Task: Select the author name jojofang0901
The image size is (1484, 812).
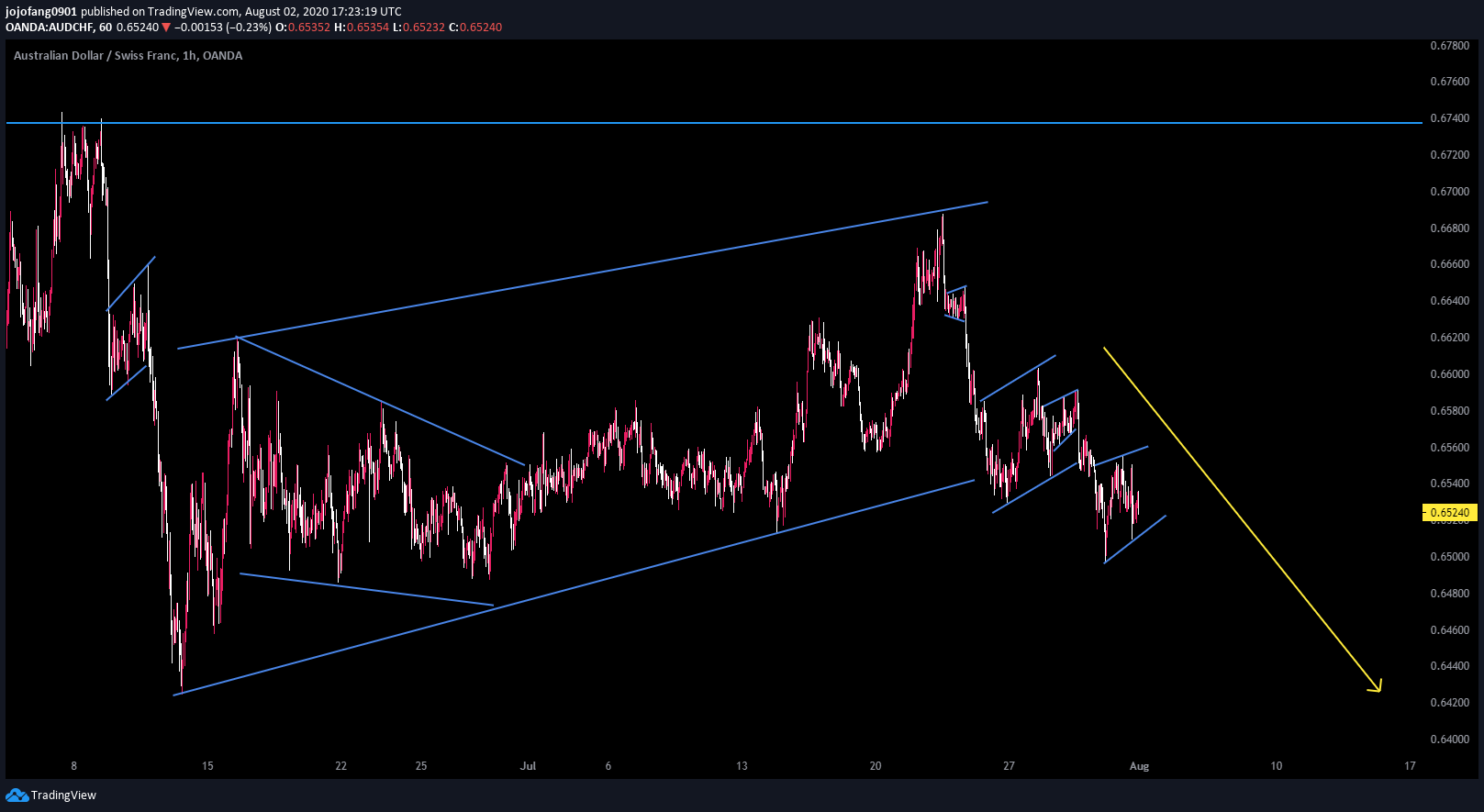Action: point(41,12)
